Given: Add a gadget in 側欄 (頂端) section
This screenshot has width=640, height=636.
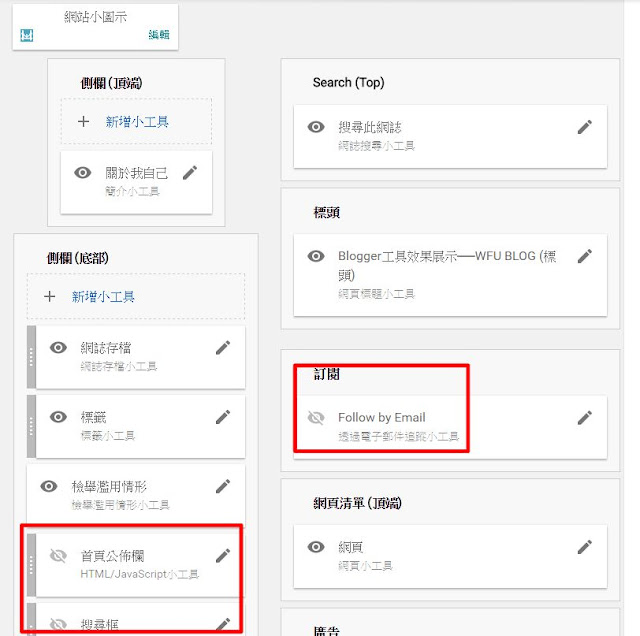Looking at the screenshot, I should (x=136, y=121).
